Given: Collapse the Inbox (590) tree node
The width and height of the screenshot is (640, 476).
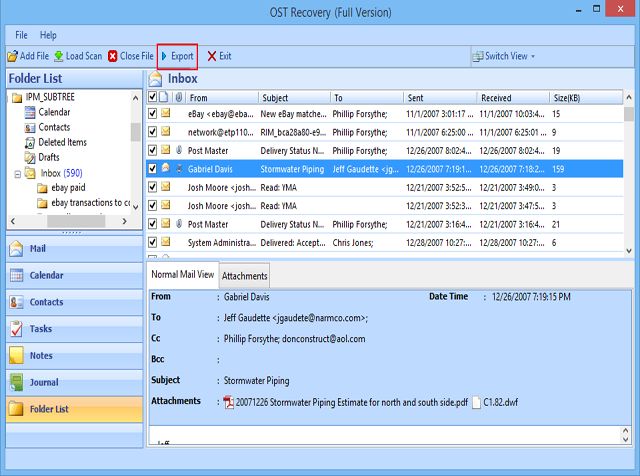Looking at the screenshot, I should pyautogui.click(x=18, y=174).
